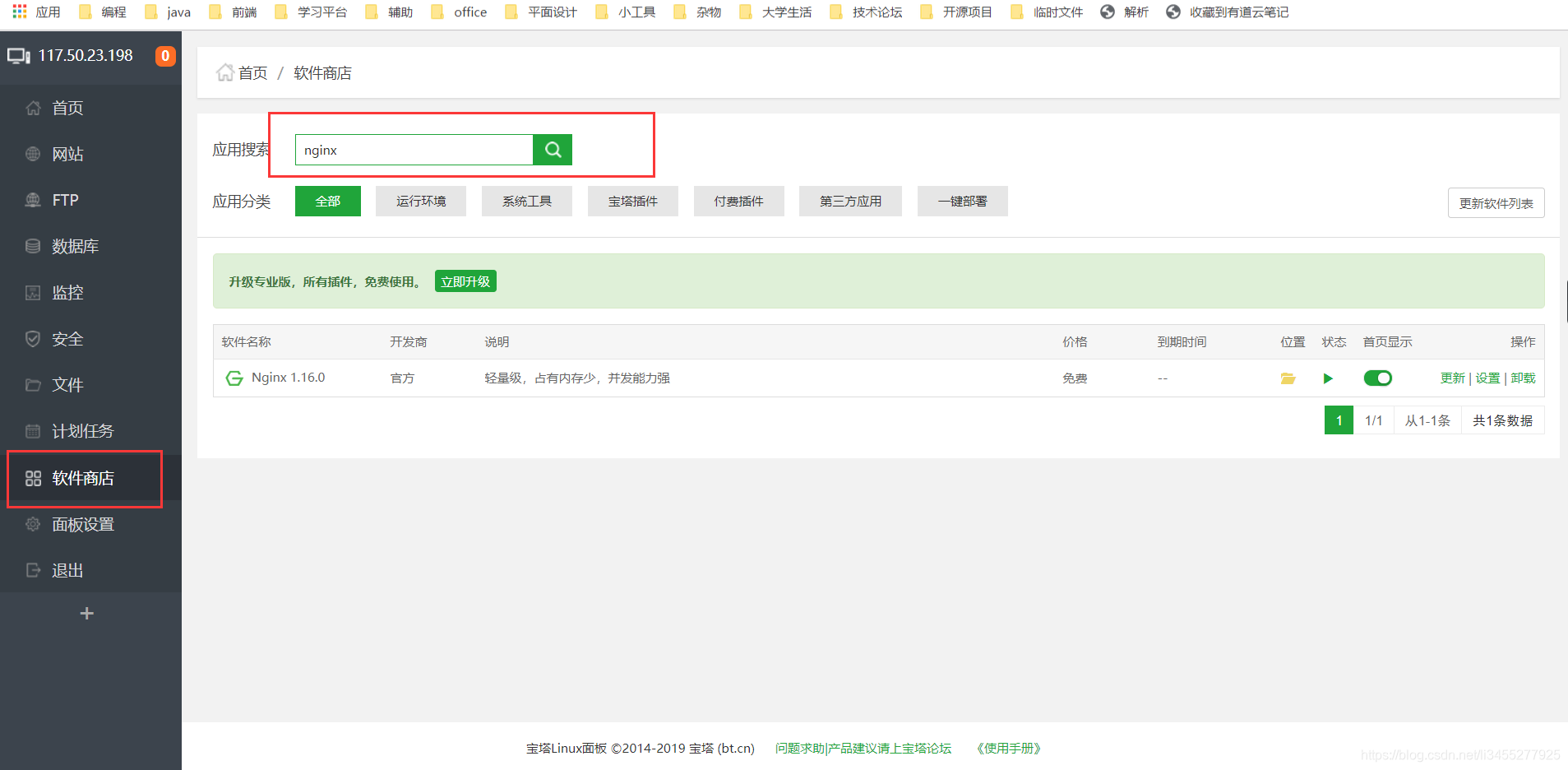Screen dimensions: 1568x770
Task: Select the 运行环境 category filter
Action: (x=421, y=201)
